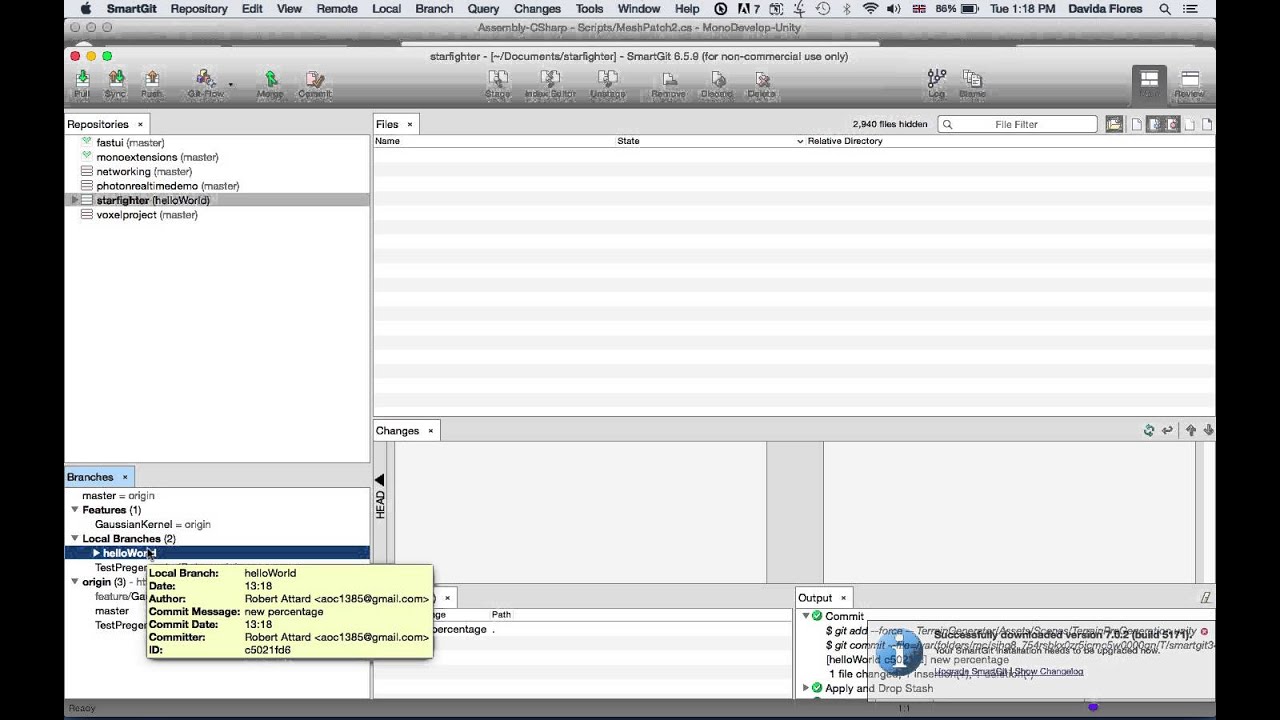The image size is (1280, 720).
Task: Close the Output tab
Action: (x=842, y=598)
